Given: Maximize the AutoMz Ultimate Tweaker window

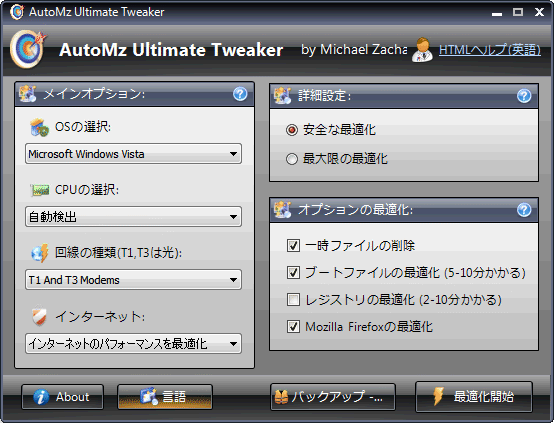Looking at the screenshot, I should pos(518,12).
